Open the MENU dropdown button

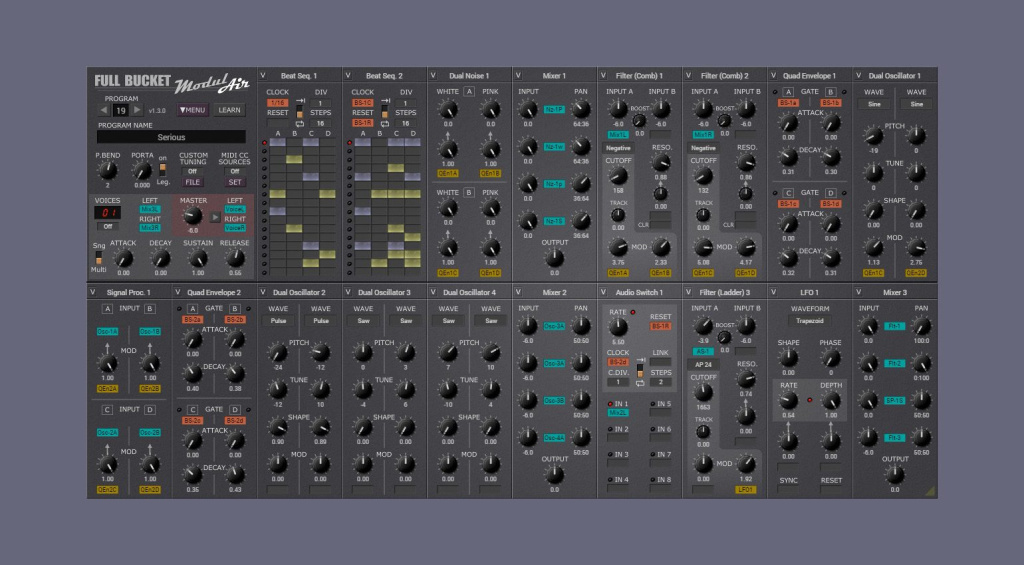click(192, 110)
